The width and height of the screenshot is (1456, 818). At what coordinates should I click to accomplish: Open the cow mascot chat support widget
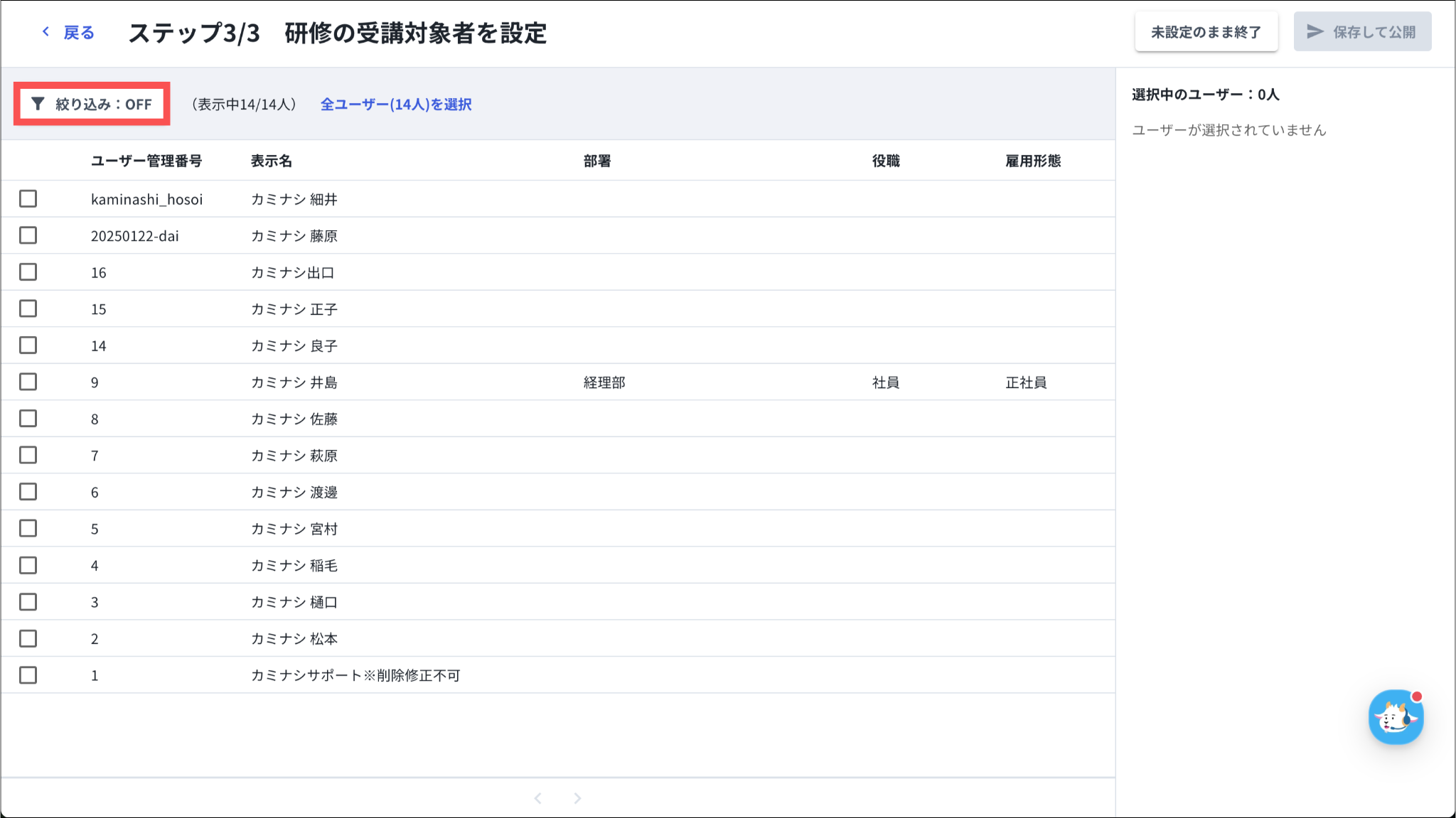pos(1395,717)
